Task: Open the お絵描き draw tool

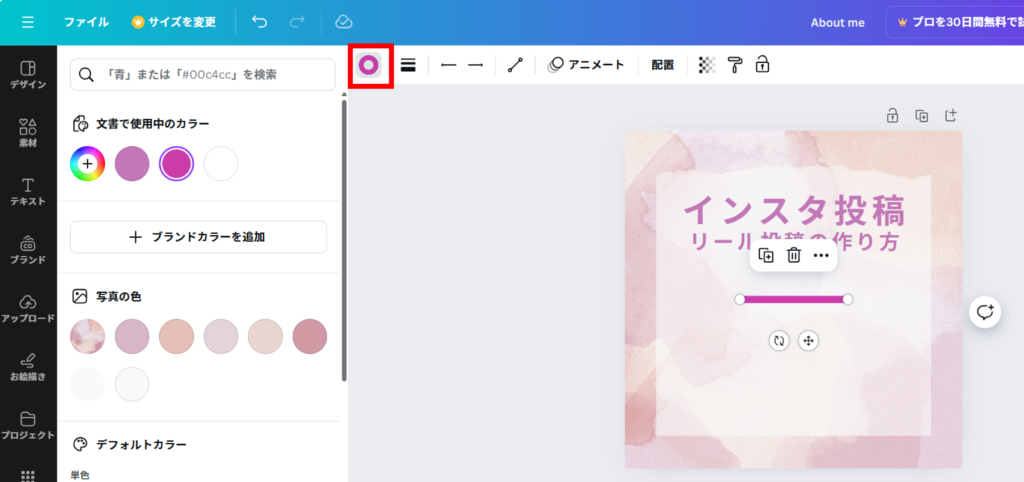Action: (x=28, y=365)
